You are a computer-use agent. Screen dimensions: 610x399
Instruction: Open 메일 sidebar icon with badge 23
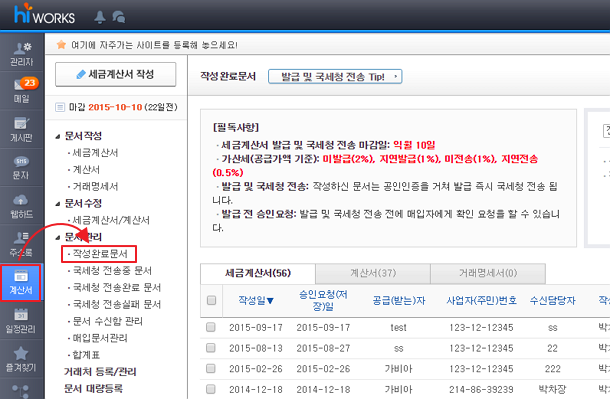tap(22, 90)
